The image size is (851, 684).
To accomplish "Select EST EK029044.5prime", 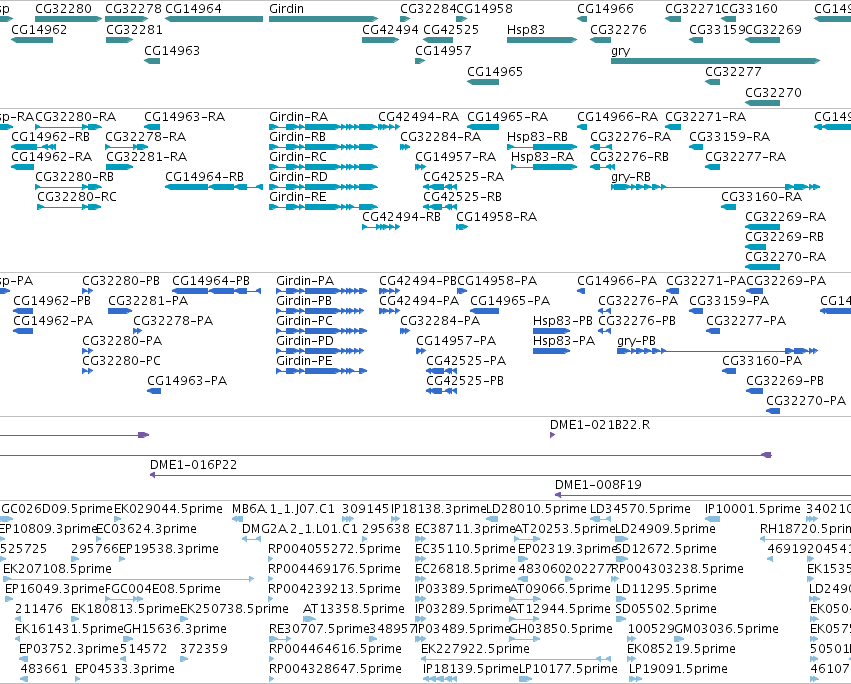I will coord(168,509).
